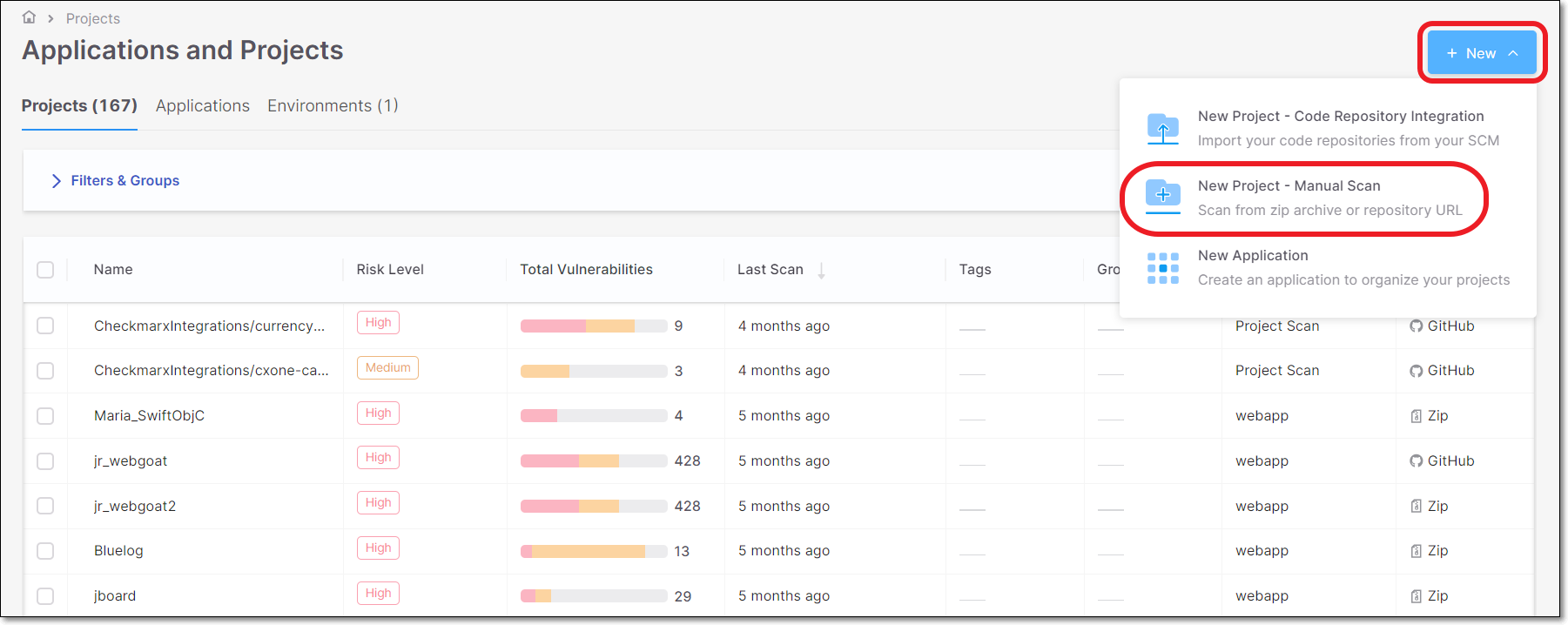Click "5 months ago" in the jboard row

[x=784, y=595]
